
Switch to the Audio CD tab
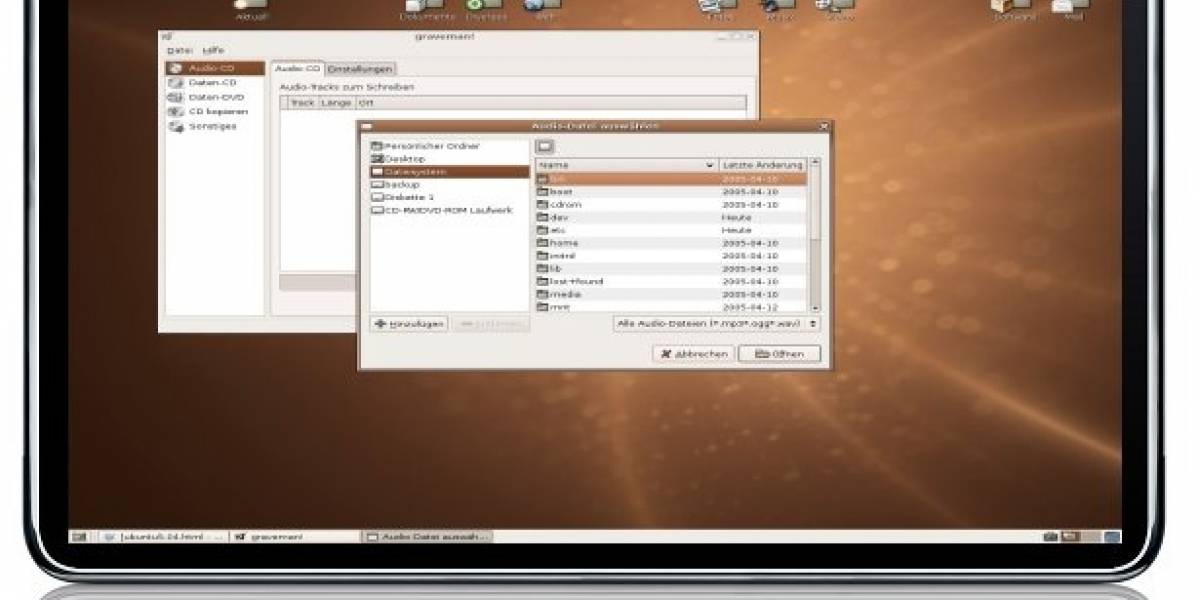[298, 68]
